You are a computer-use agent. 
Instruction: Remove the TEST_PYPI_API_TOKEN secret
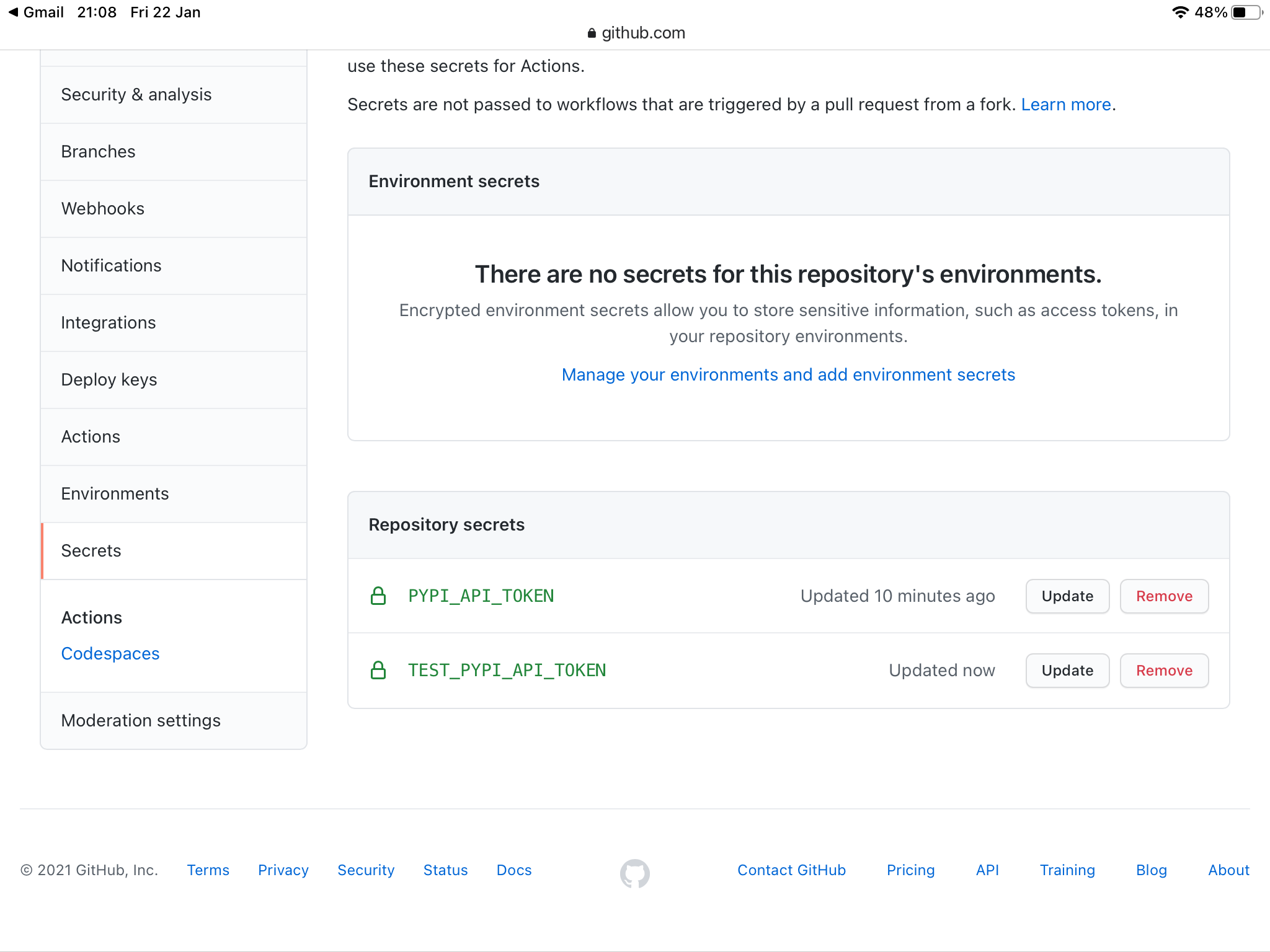[x=1164, y=670]
